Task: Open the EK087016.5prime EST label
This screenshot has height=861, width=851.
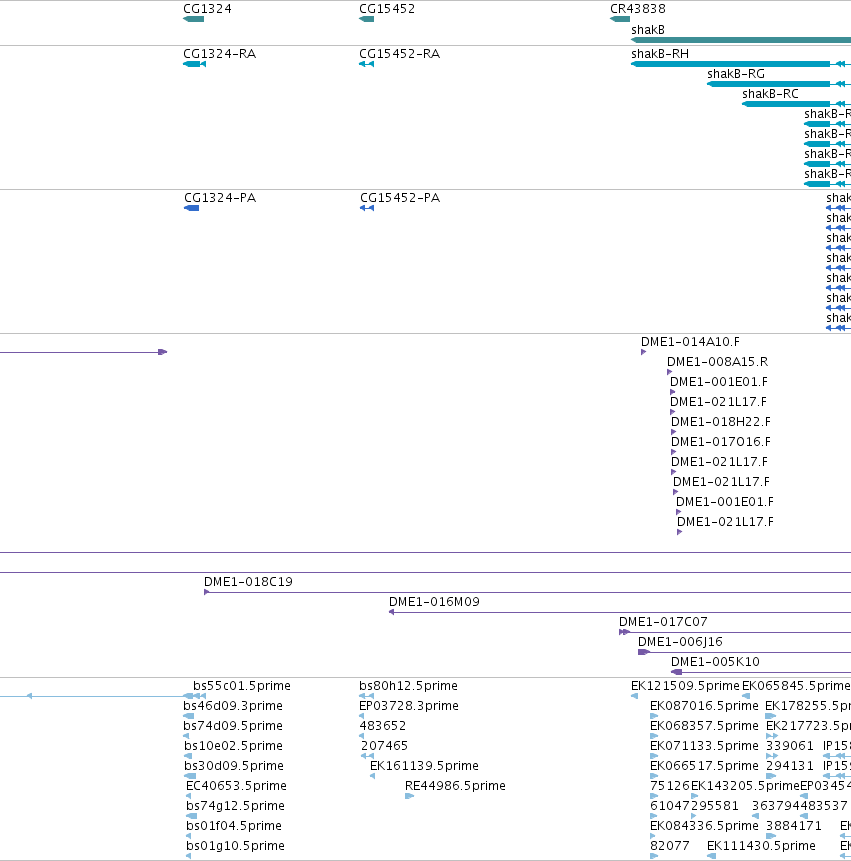Action: point(704,706)
